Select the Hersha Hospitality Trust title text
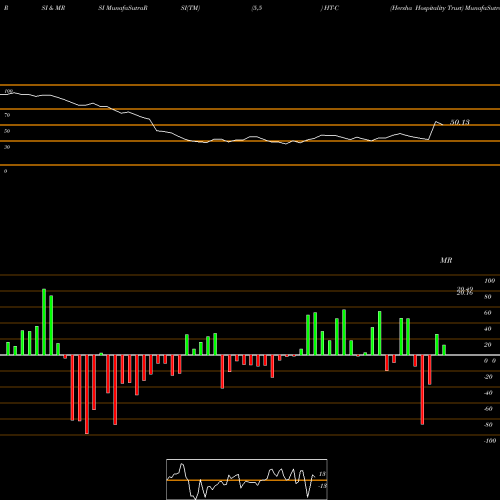Viewport: 500px width, 500px height. (x=427, y=8)
